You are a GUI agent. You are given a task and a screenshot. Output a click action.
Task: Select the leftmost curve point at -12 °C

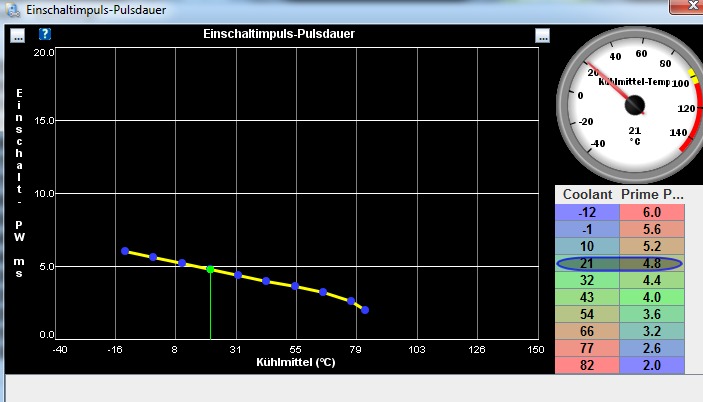[x=125, y=251]
